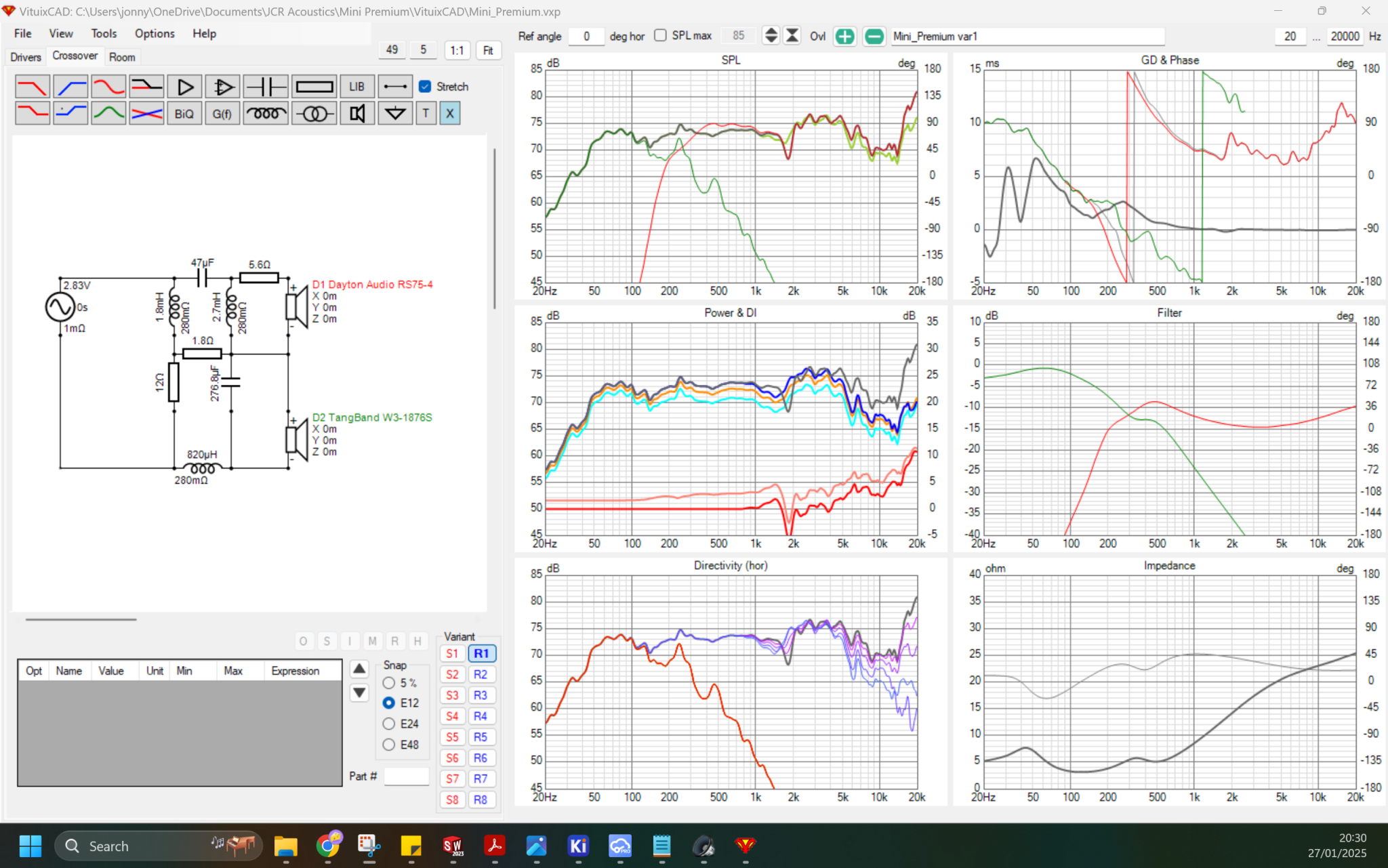1388x868 pixels.
Task: Place a capacitor component
Action: (266, 87)
